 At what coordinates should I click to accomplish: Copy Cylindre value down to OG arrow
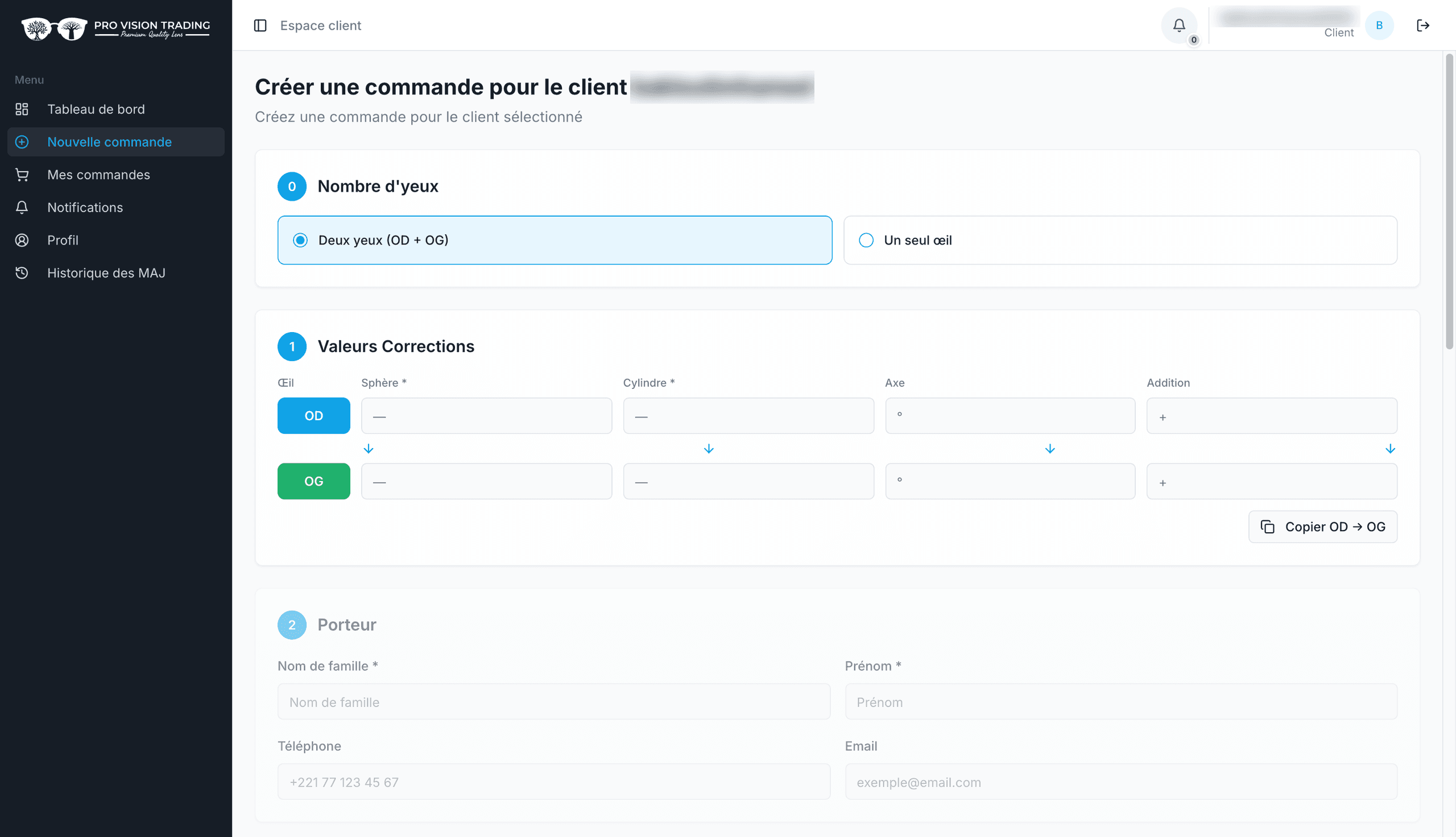(709, 449)
